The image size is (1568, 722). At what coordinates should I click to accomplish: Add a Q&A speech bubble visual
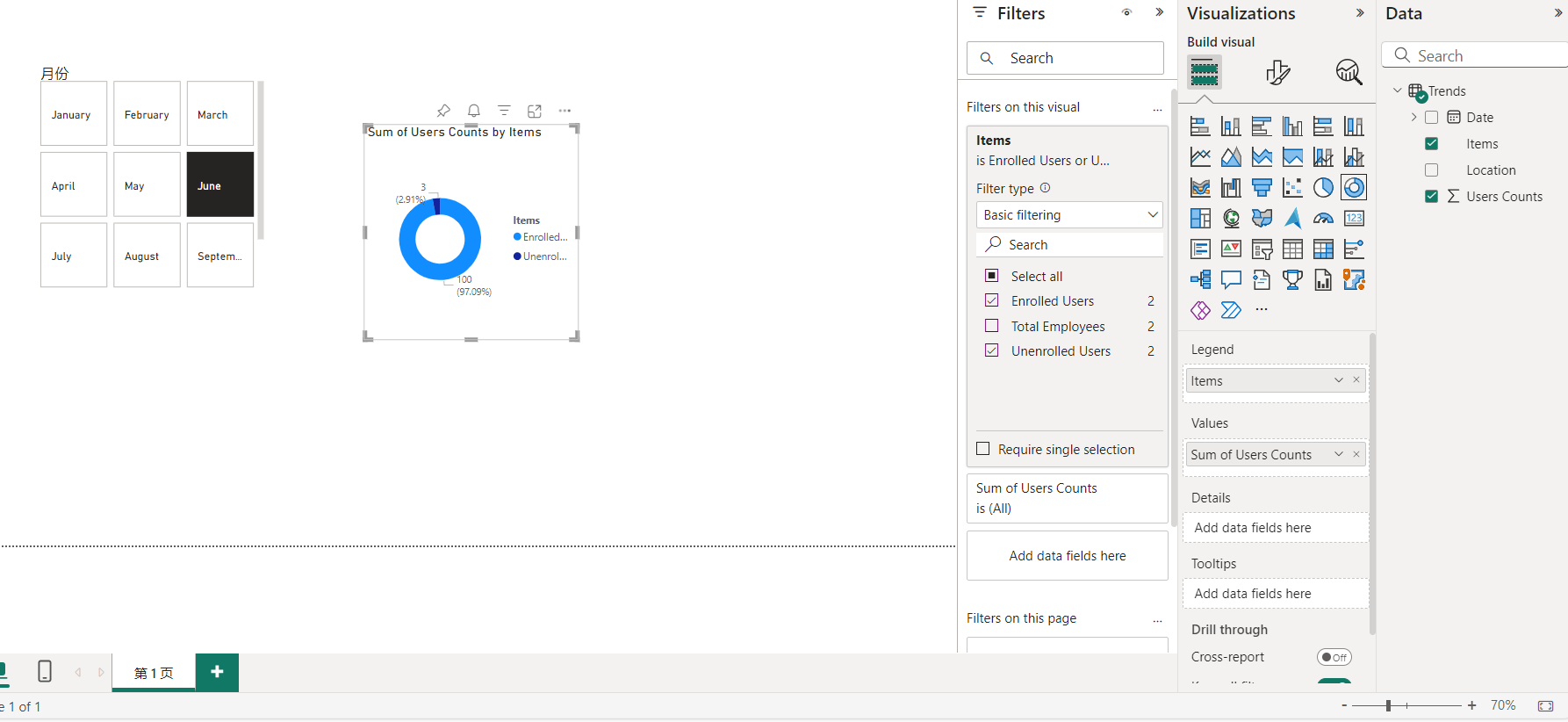pyautogui.click(x=1231, y=280)
